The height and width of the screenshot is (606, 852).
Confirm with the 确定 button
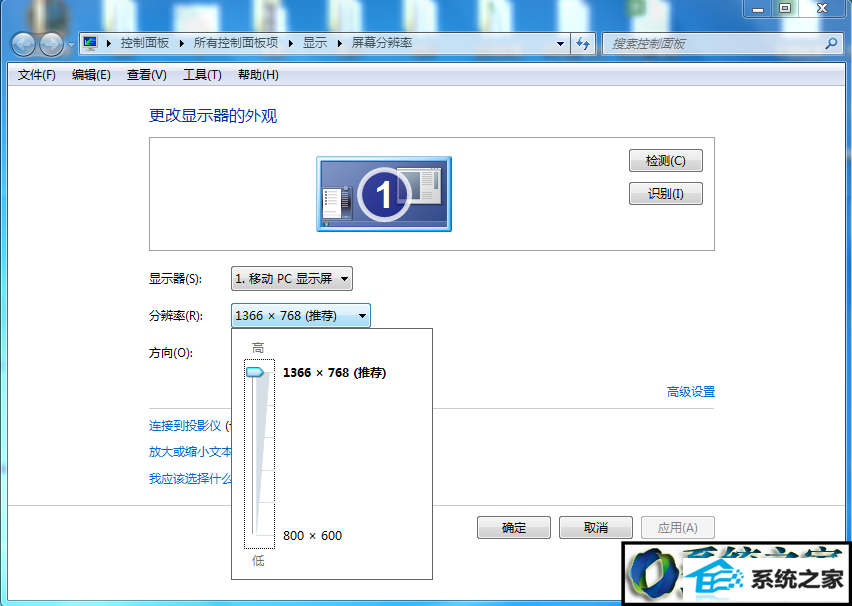tap(514, 527)
